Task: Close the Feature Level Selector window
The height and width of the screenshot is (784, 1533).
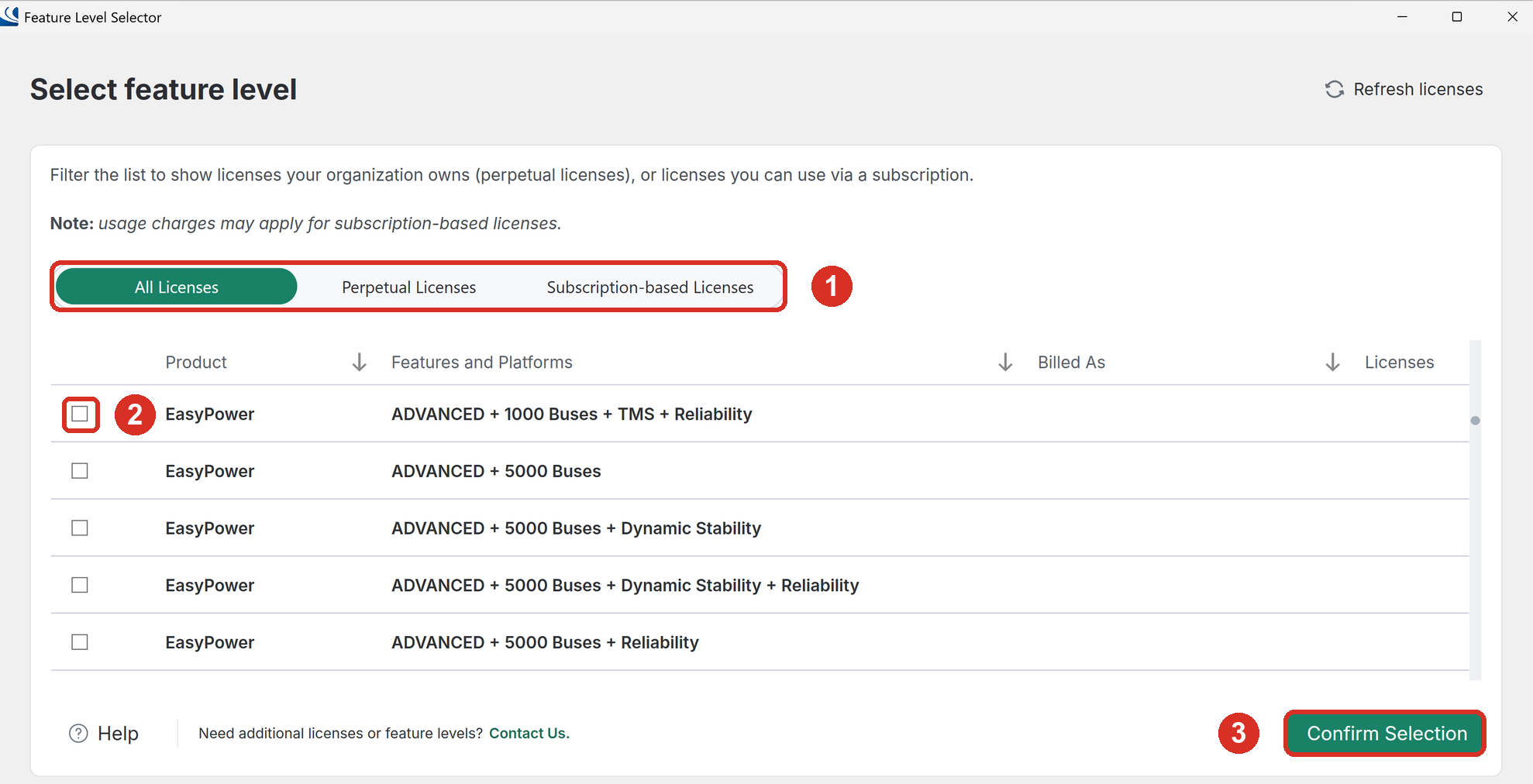Action: click(x=1512, y=16)
